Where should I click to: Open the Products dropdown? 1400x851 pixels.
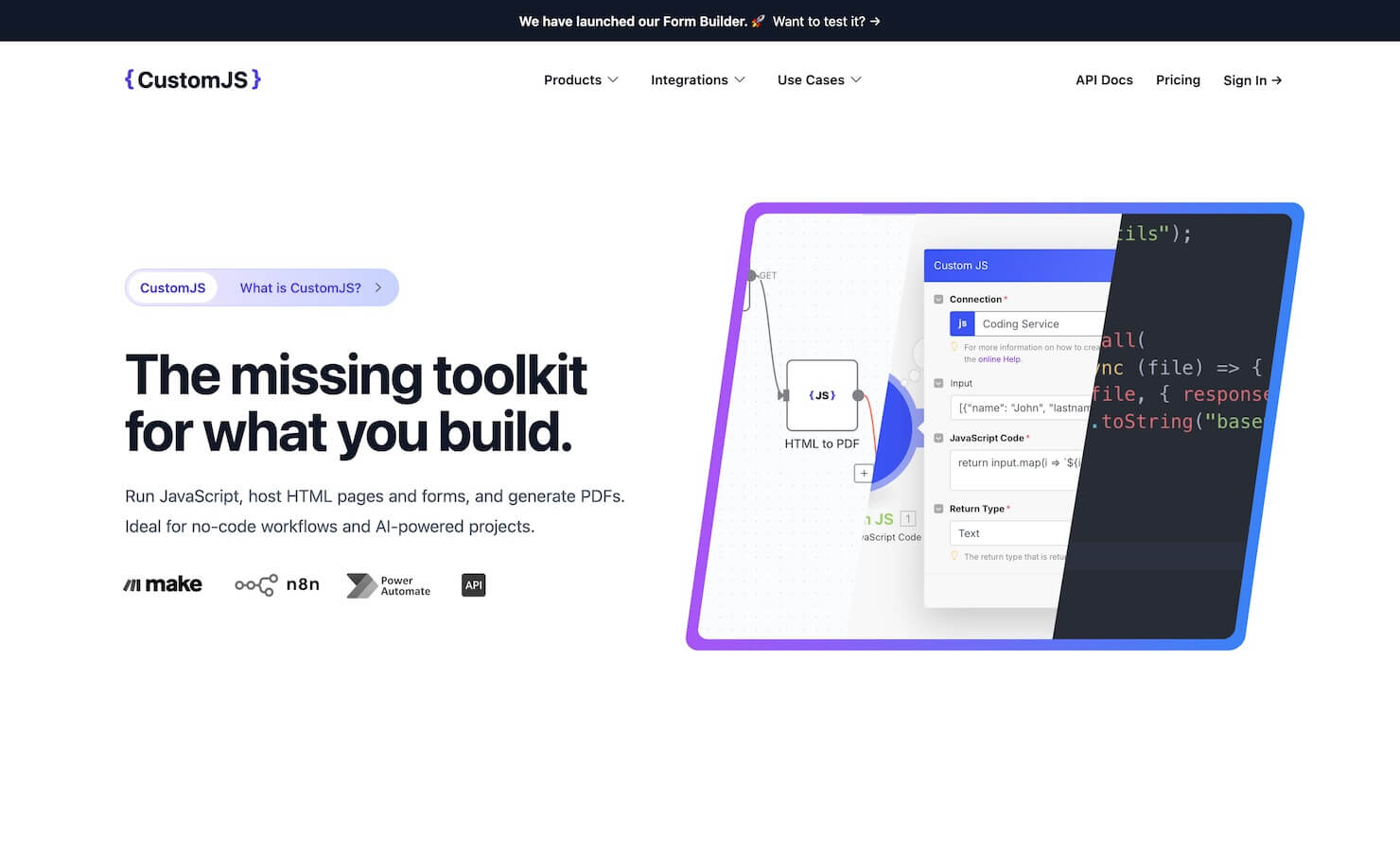580,80
